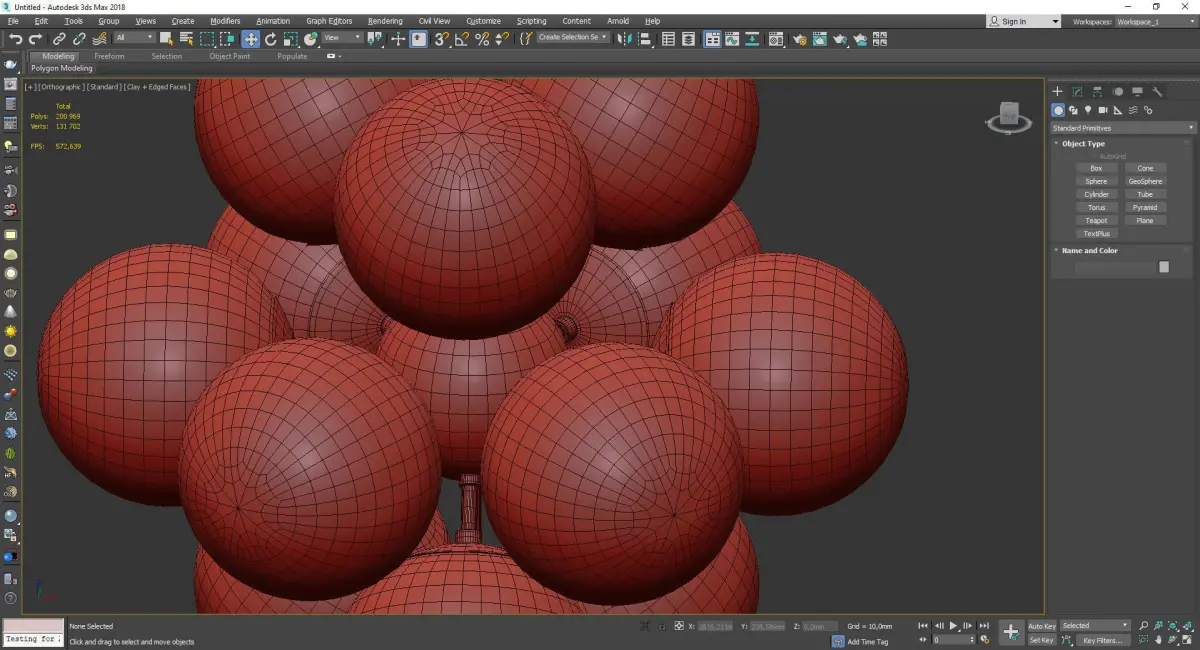Viewport: 1200px width, 650px height.
Task: Click the GeoSphere primitive button
Action: (x=1145, y=181)
